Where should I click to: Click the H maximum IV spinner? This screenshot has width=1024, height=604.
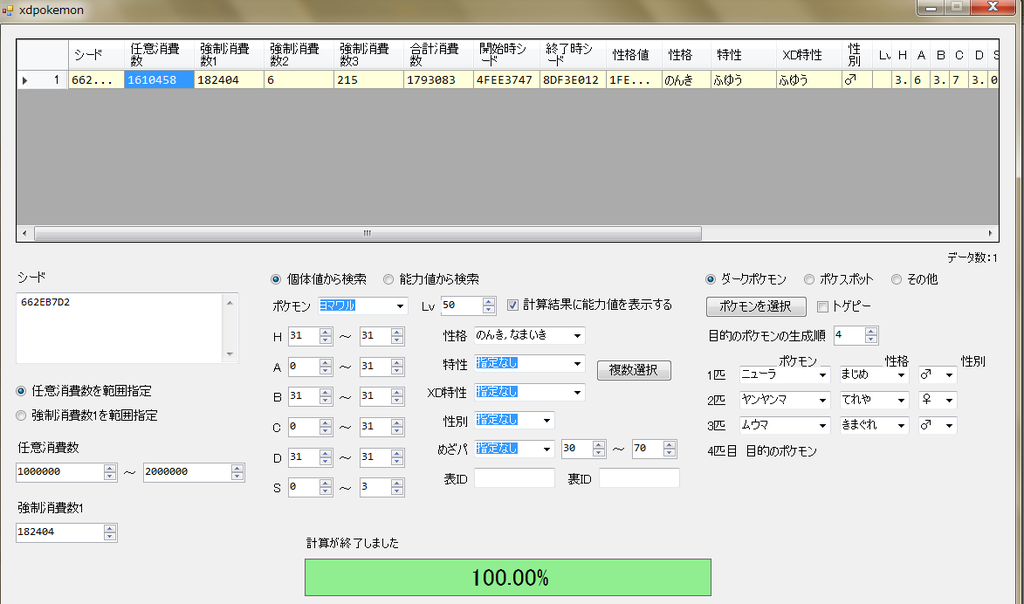(382, 336)
